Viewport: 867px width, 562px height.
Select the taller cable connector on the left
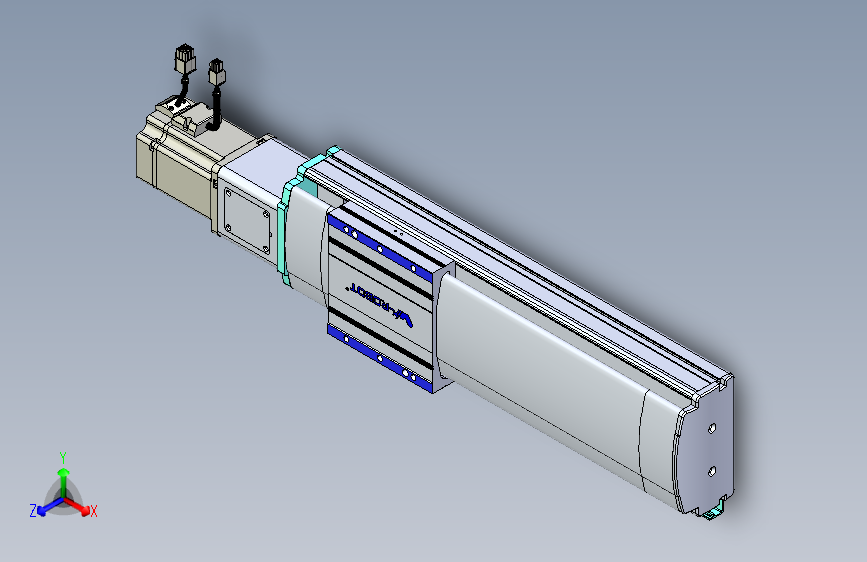pyautogui.click(x=185, y=59)
